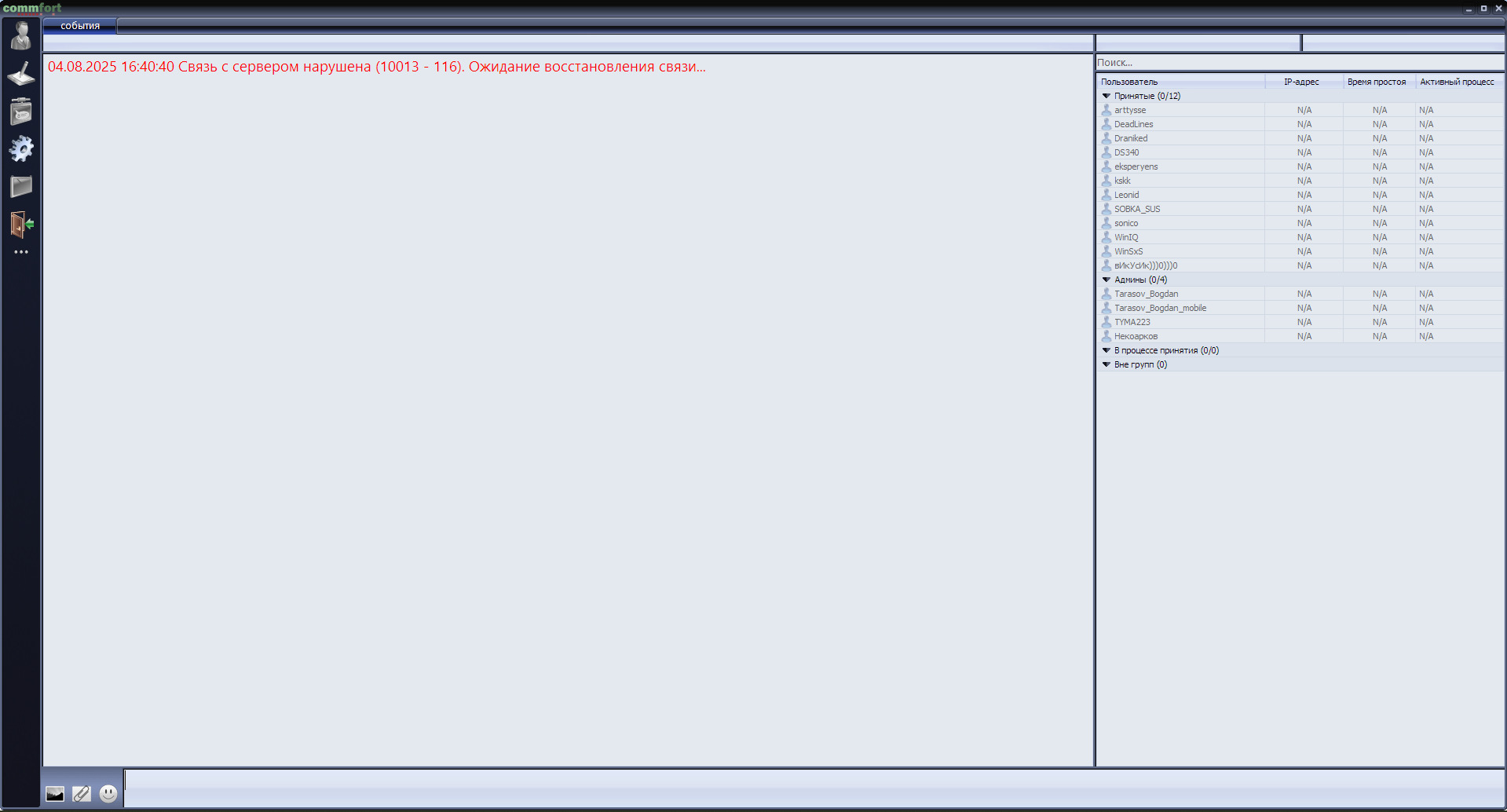
Task: Click the user avatar icon beside SOBKA_SUS
Action: point(1106,209)
